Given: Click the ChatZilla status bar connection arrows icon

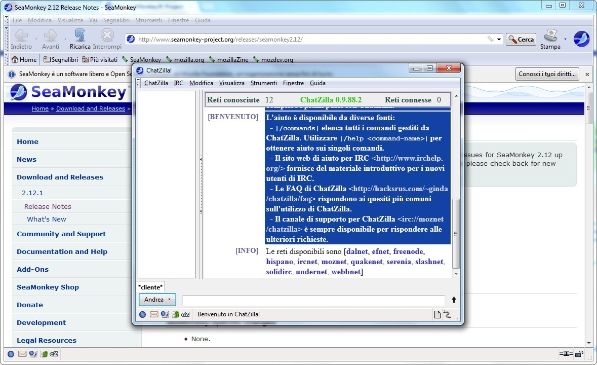Looking at the screenshot, I should (447, 314).
